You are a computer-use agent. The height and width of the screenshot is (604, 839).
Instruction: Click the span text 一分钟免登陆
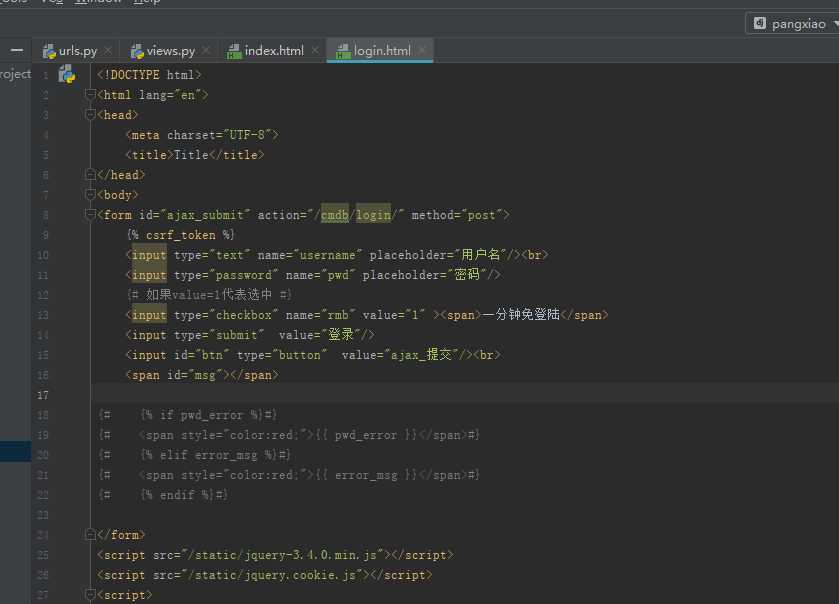point(521,315)
